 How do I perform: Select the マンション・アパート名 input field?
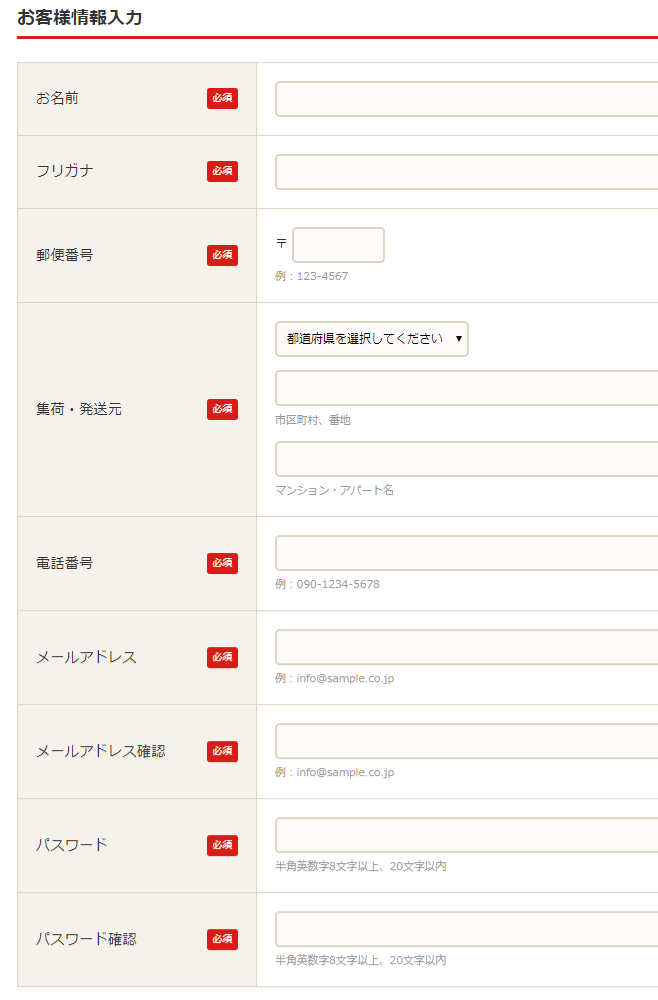(x=466, y=459)
